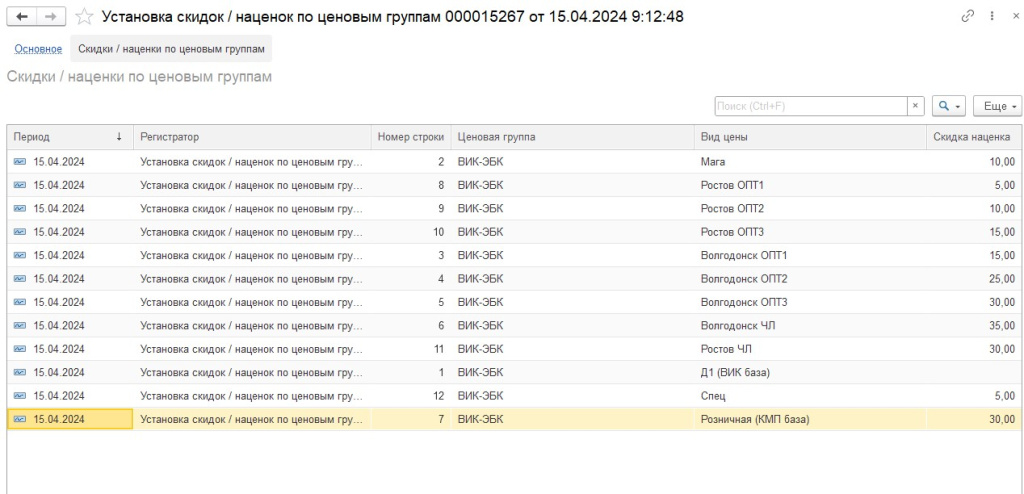Open the three-dot options menu

991,17
